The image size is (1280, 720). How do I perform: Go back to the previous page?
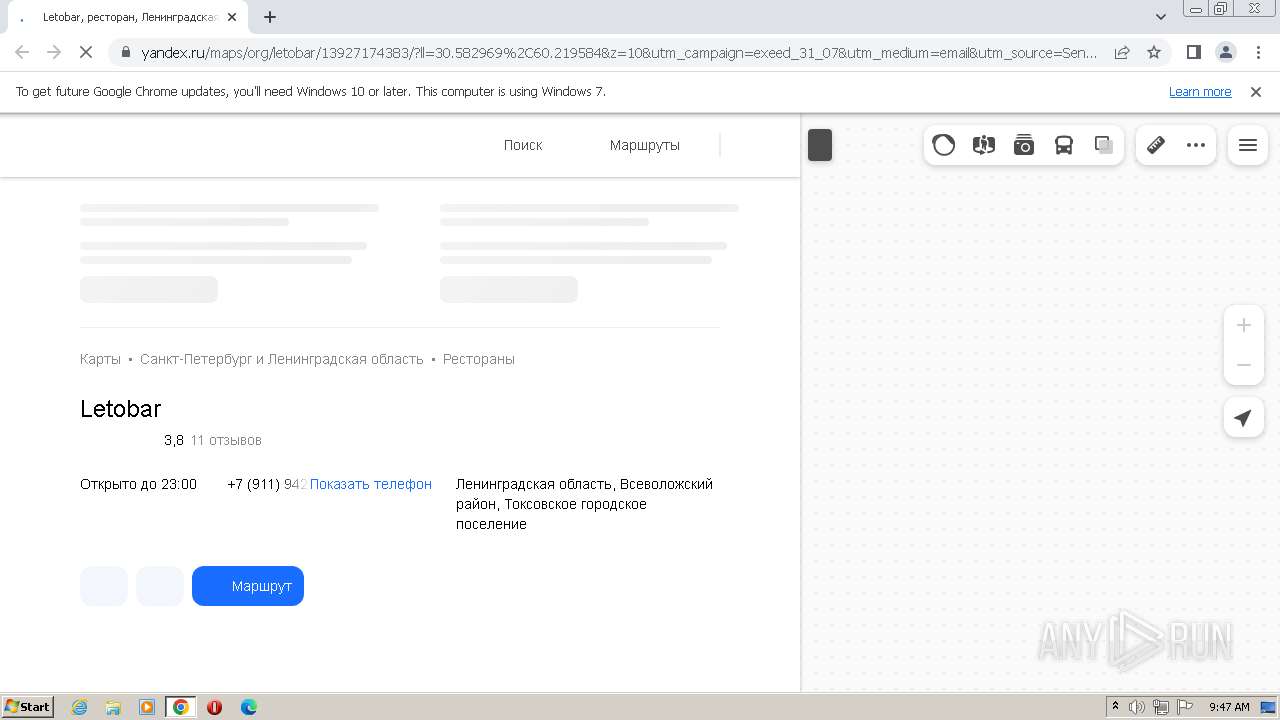pos(22,52)
